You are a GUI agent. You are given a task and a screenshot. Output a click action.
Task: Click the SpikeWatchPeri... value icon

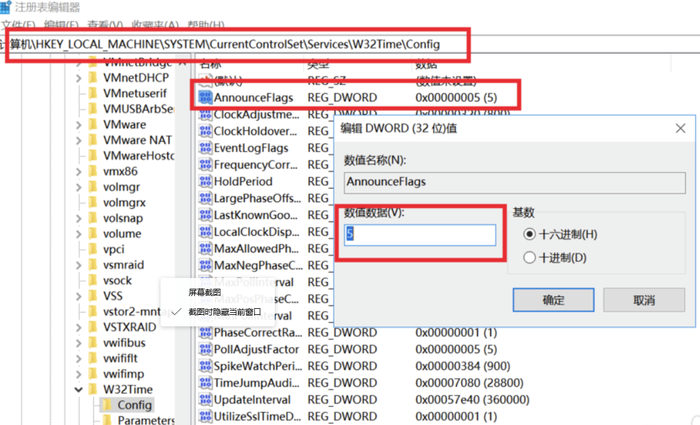point(205,366)
